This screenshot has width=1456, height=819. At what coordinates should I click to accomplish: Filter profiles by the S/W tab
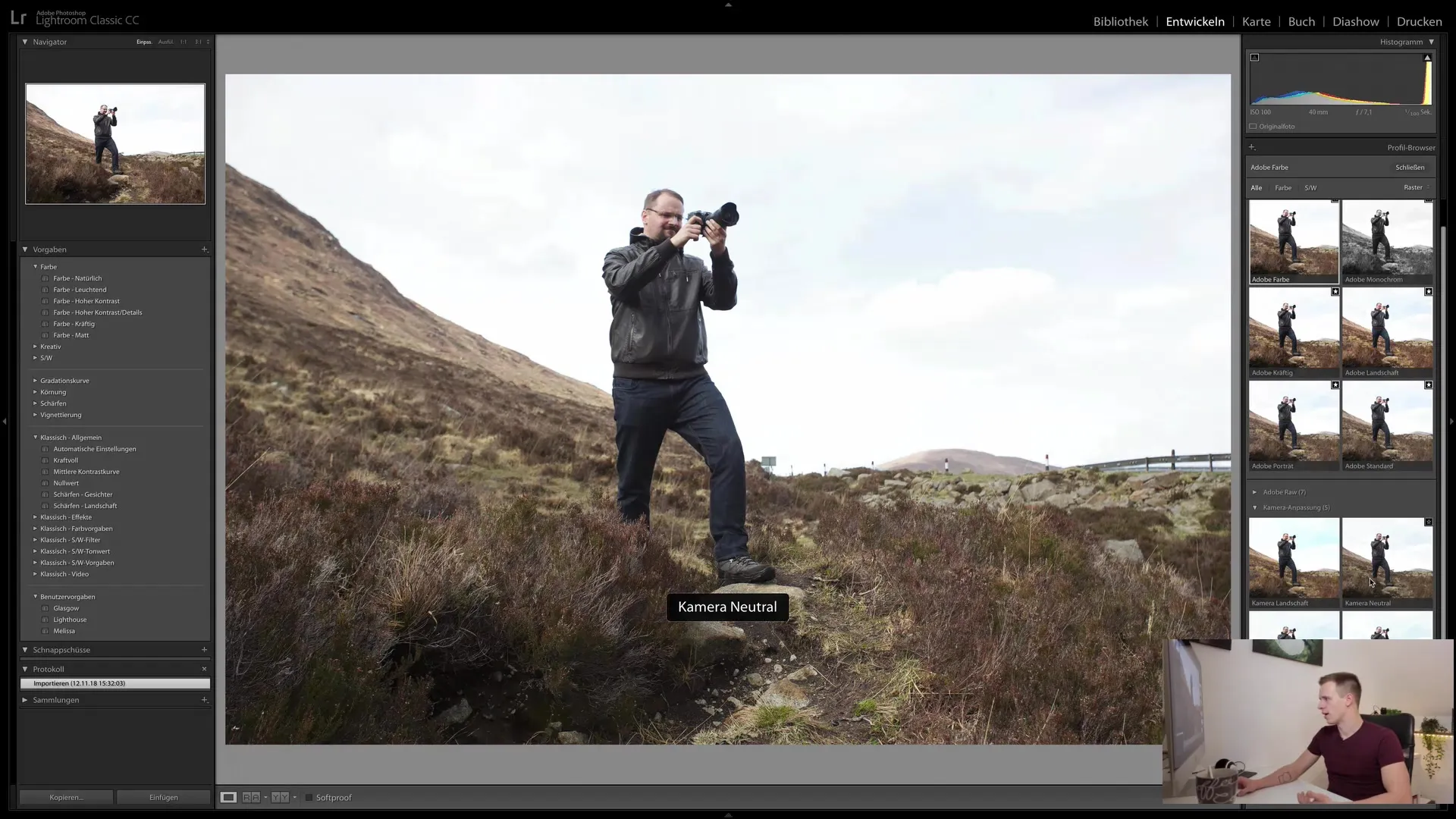(x=1310, y=187)
